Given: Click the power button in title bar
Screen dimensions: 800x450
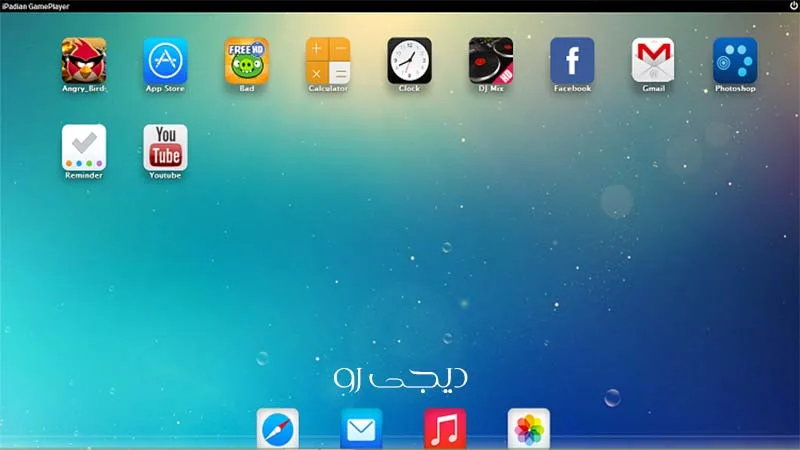Looking at the screenshot, I should pyautogui.click(x=793, y=6).
